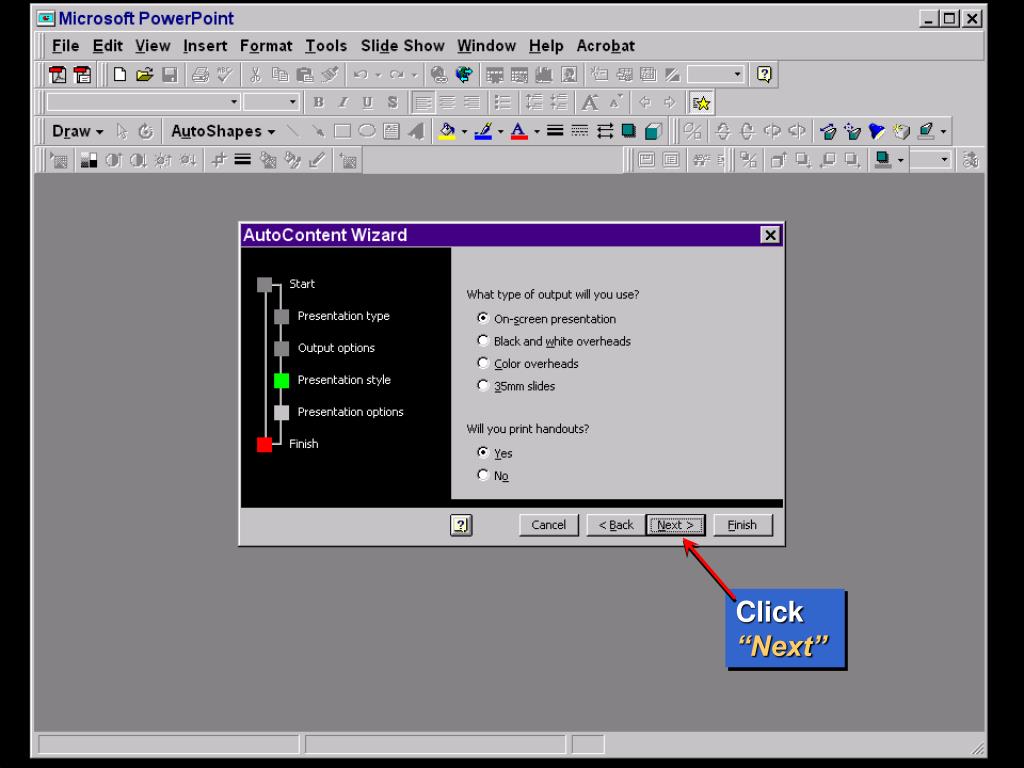Image resolution: width=1024 pixels, height=768 pixels.
Task: Click the Cancel button in wizard
Action: [x=549, y=525]
